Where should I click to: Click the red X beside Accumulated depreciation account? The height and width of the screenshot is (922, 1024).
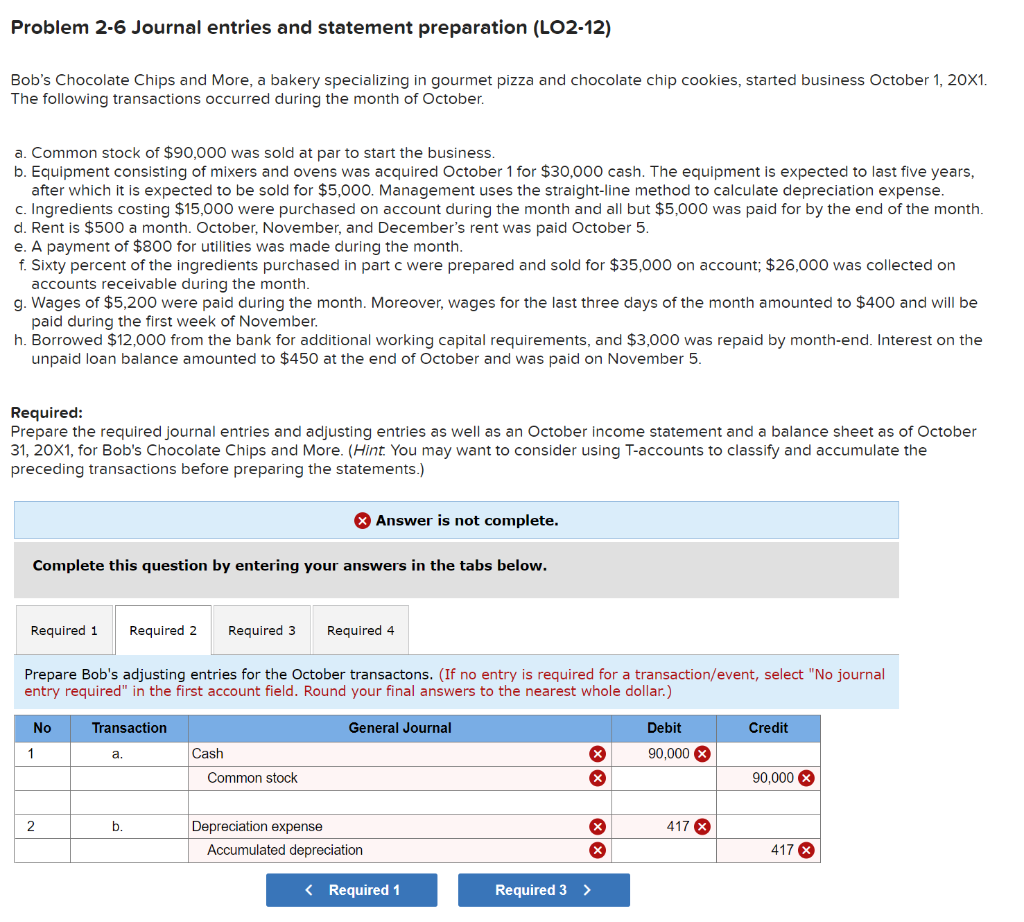pos(597,850)
